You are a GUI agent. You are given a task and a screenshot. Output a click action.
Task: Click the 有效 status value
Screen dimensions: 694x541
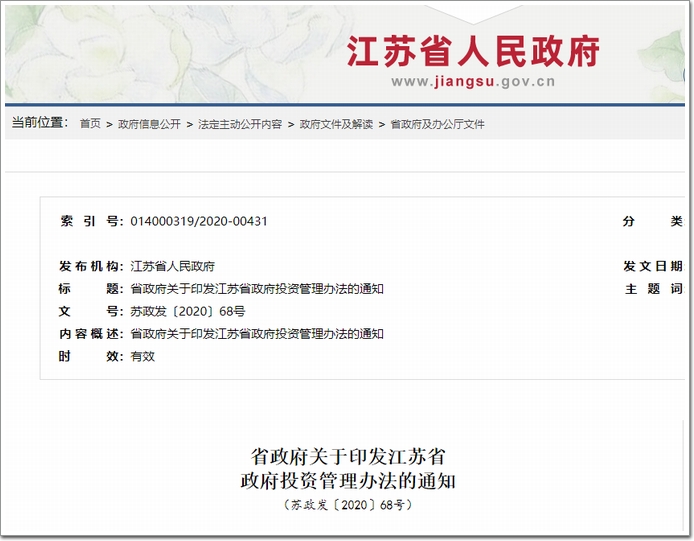143,356
